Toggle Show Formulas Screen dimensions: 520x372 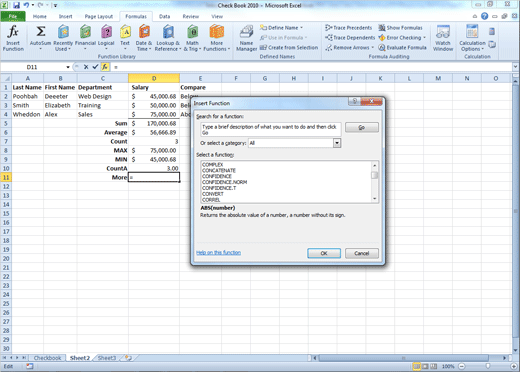coord(400,28)
